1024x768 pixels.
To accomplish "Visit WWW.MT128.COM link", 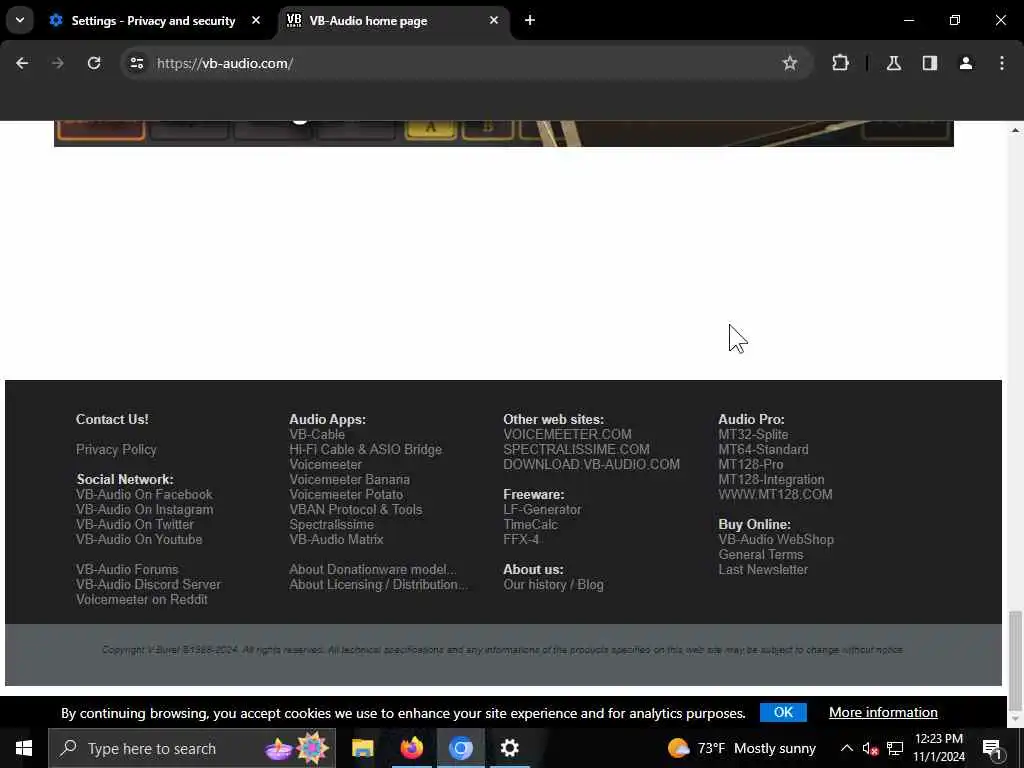I will coord(775,494).
